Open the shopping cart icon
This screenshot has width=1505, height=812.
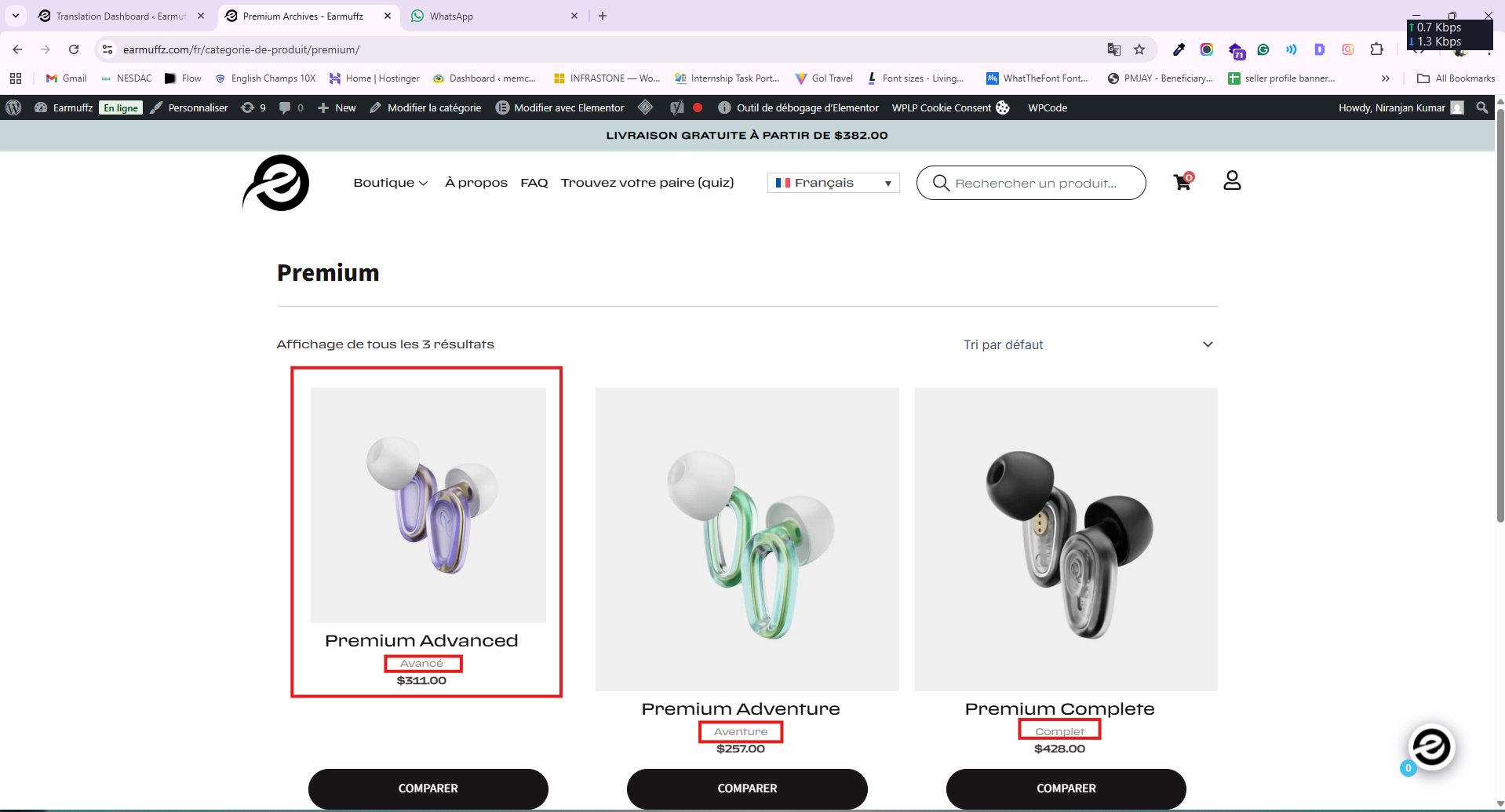(x=1182, y=182)
